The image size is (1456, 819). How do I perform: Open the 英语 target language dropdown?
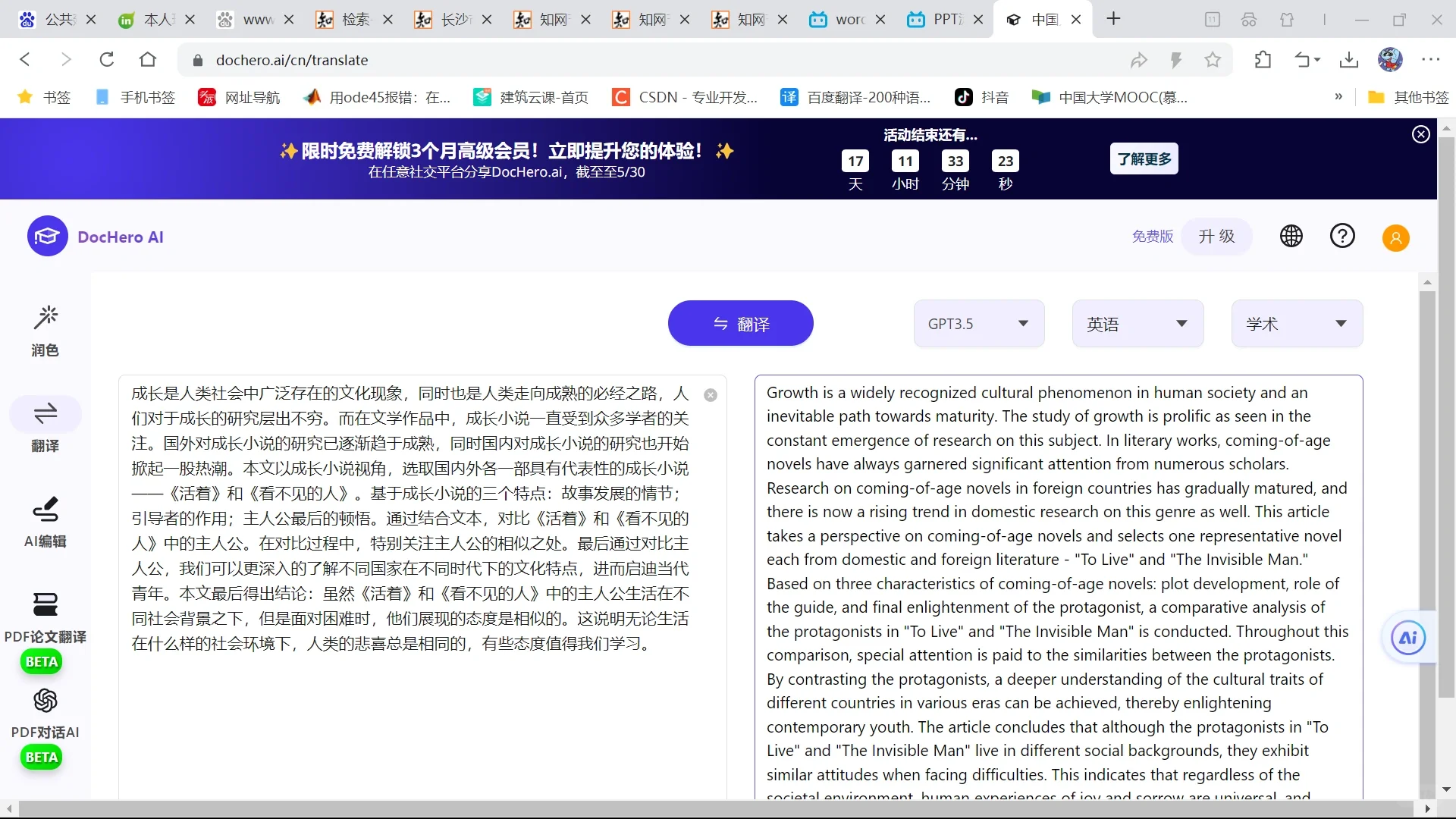click(x=1137, y=323)
